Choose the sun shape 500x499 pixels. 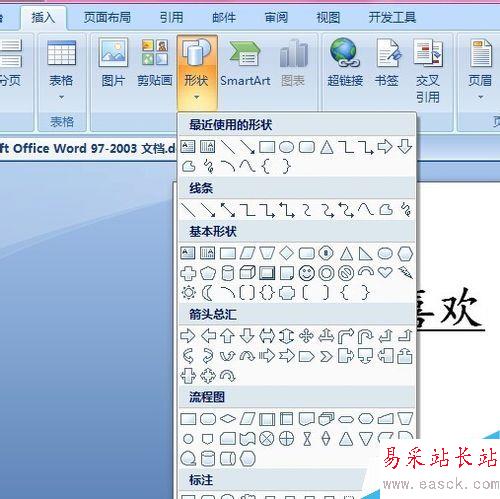(x=188, y=293)
